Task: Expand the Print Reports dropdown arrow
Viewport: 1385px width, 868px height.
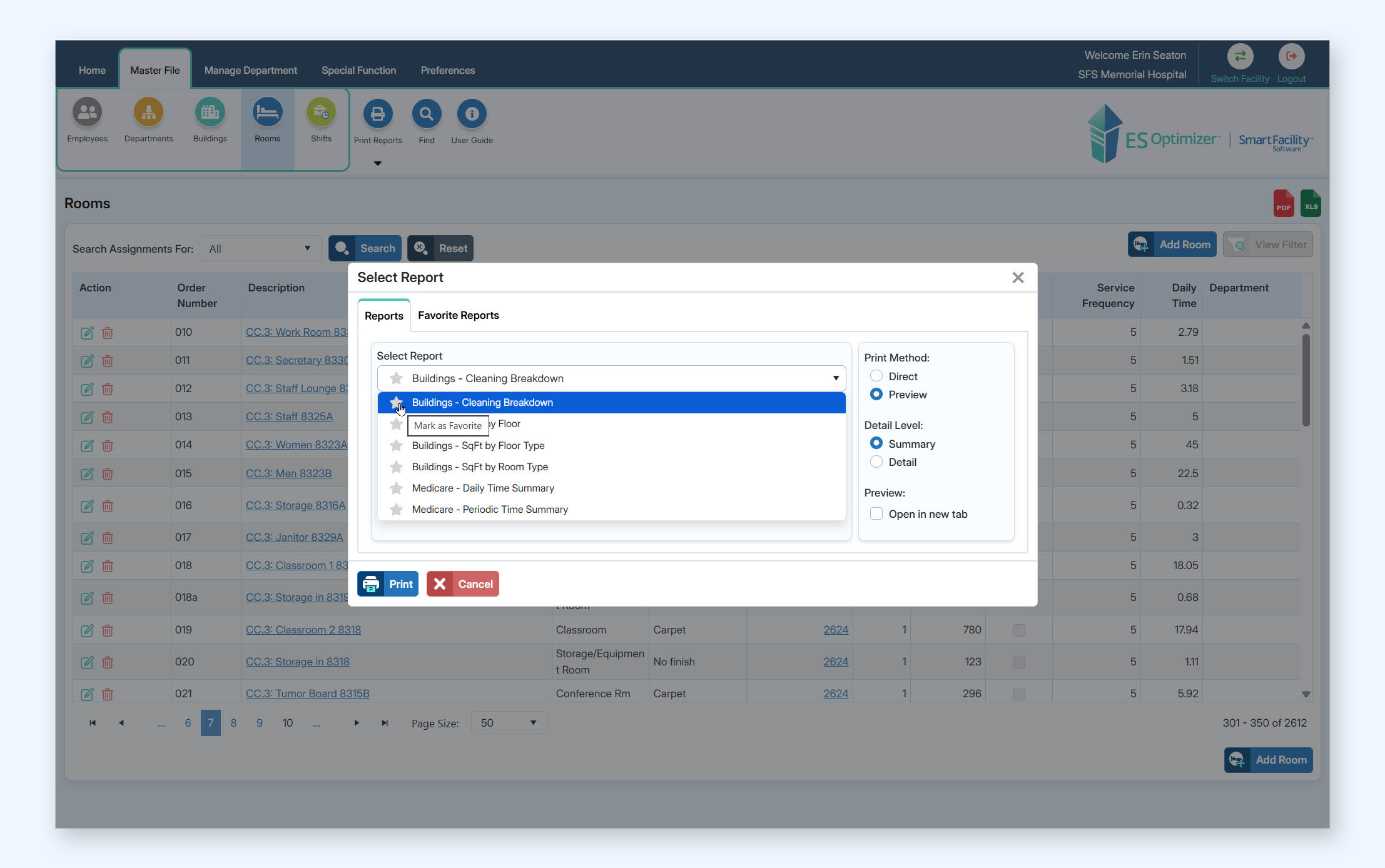Action: click(377, 164)
